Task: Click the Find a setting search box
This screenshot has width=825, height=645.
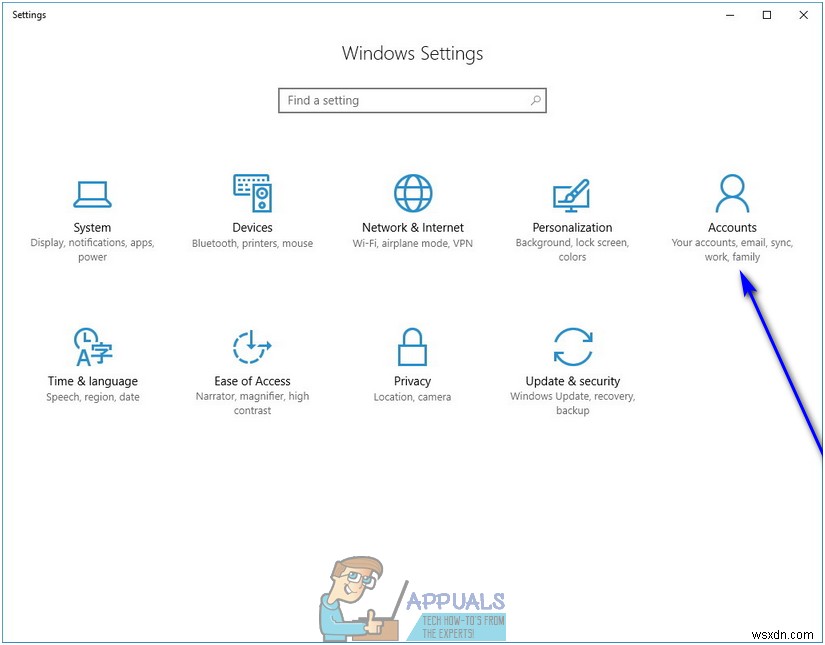Action: coord(412,100)
